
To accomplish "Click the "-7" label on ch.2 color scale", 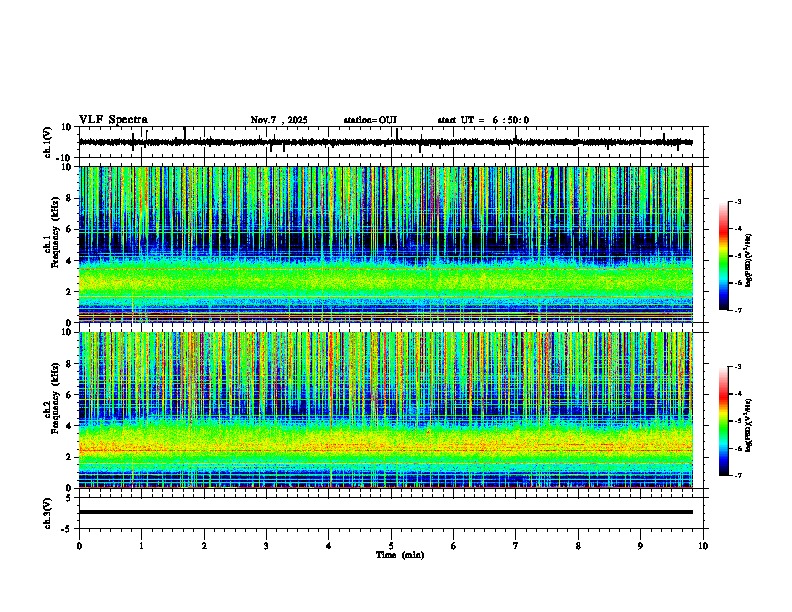I will 737,476.
